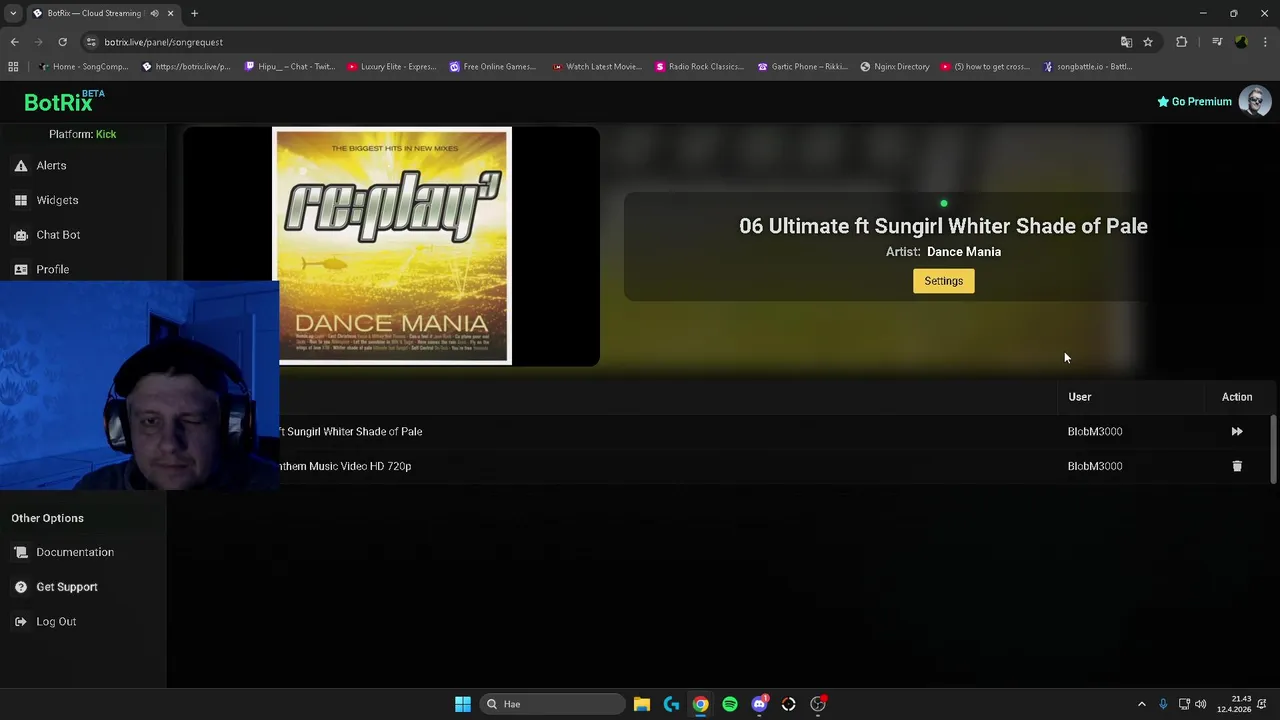
Task: Show hidden system tray icons
Action: [1141, 704]
